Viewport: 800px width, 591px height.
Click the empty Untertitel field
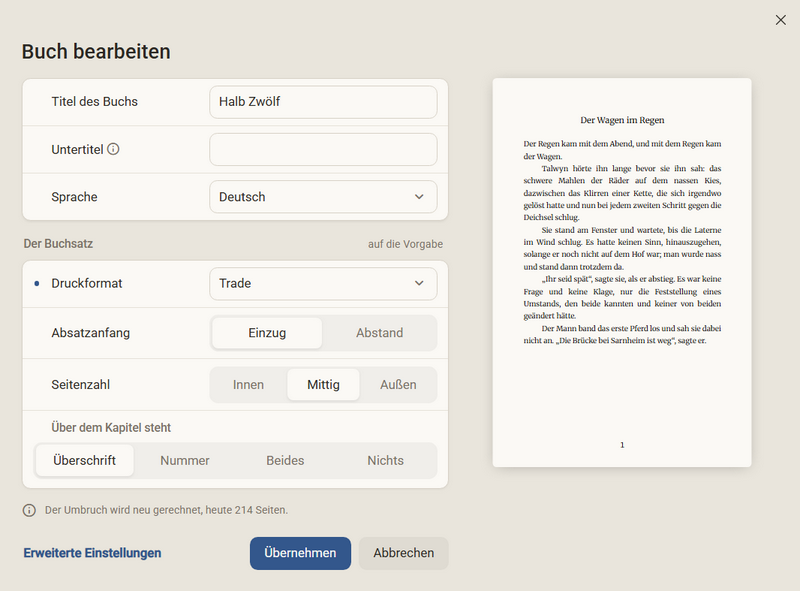(323, 150)
